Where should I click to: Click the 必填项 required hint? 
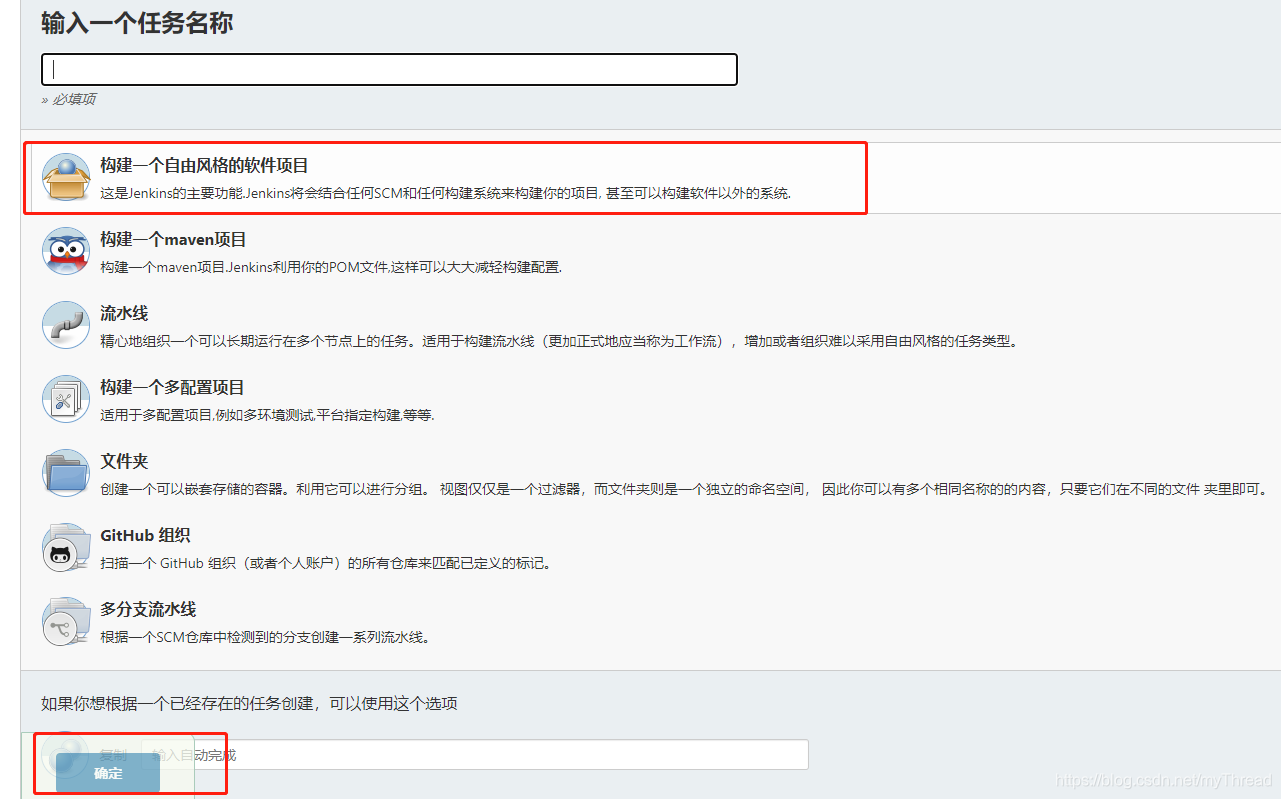click(x=68, y=99)
